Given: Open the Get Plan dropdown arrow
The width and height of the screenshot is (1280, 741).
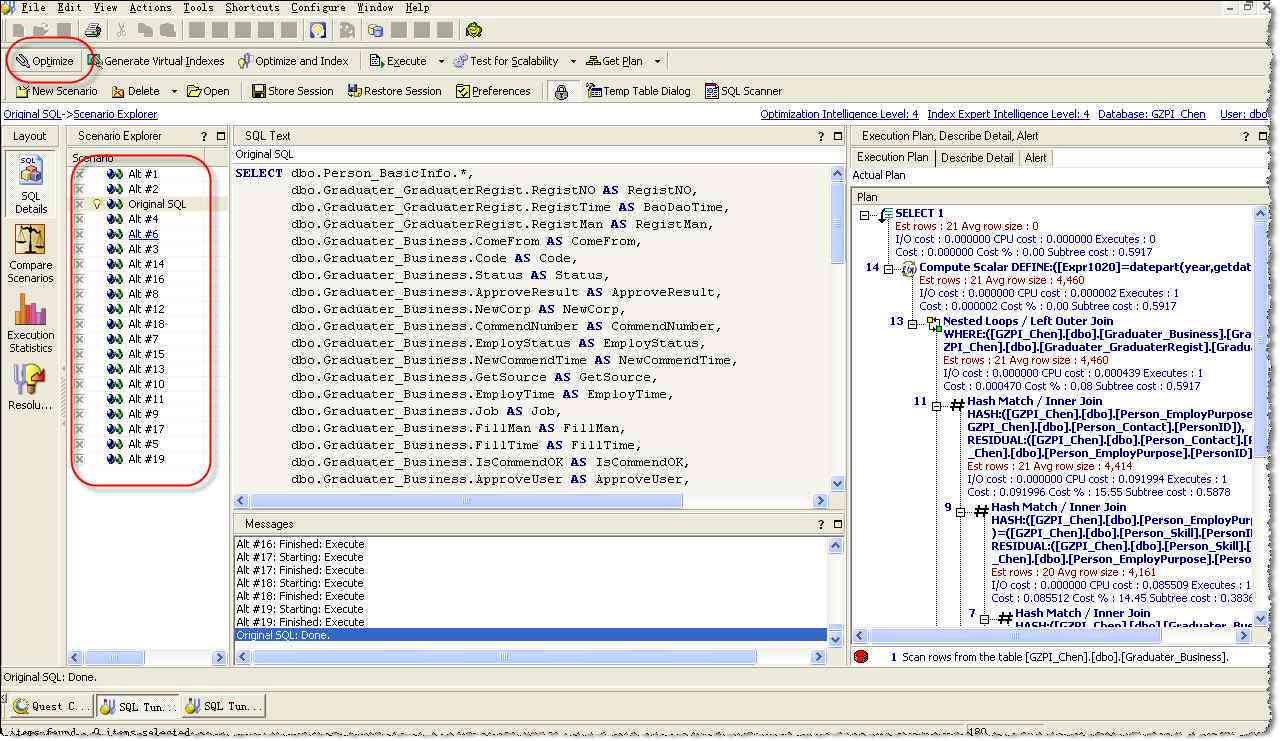Looking at the screenshot, I should (x=657, y=61).
